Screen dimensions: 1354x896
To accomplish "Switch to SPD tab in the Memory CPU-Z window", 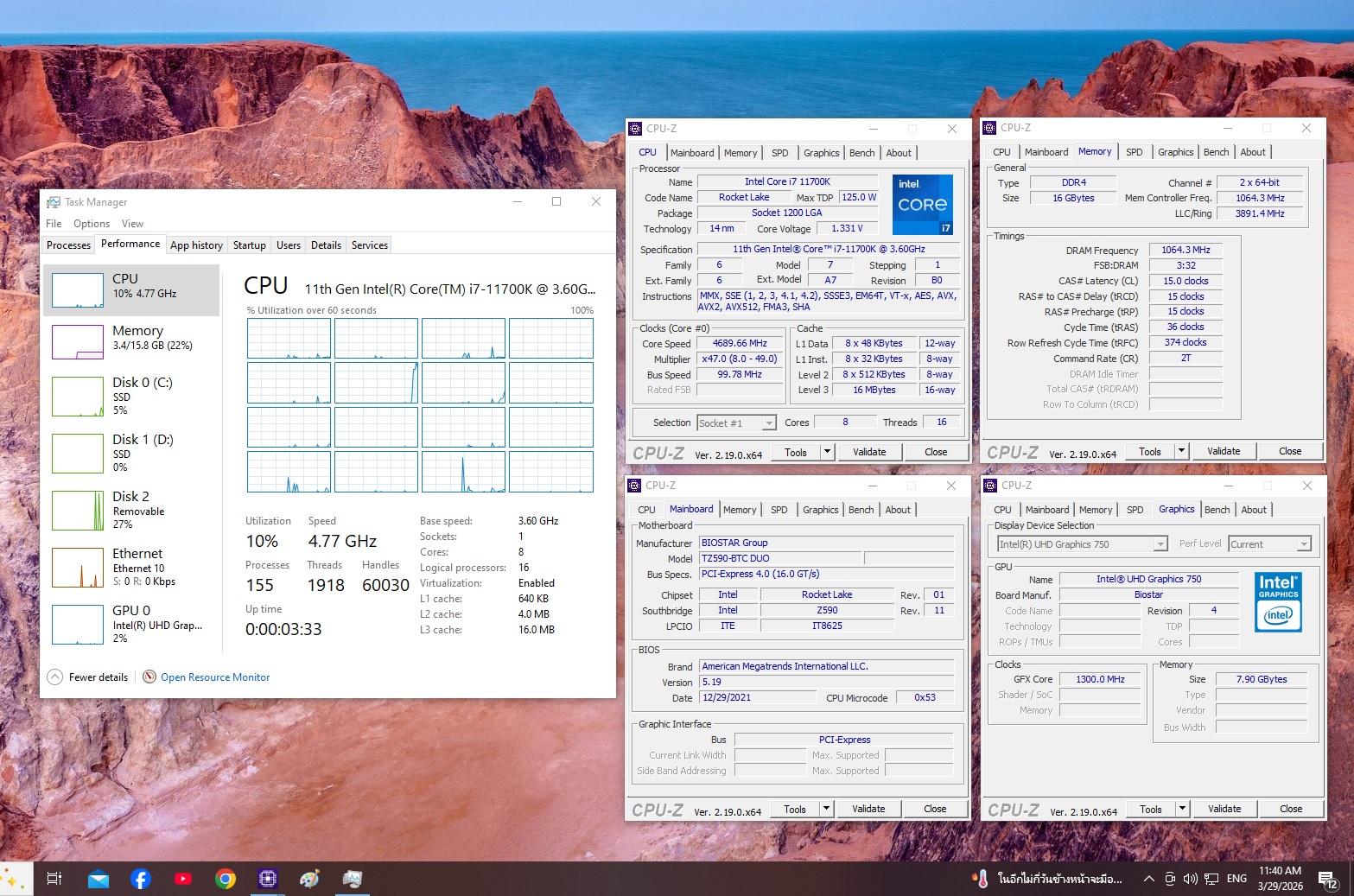I will click(1134, 152).
